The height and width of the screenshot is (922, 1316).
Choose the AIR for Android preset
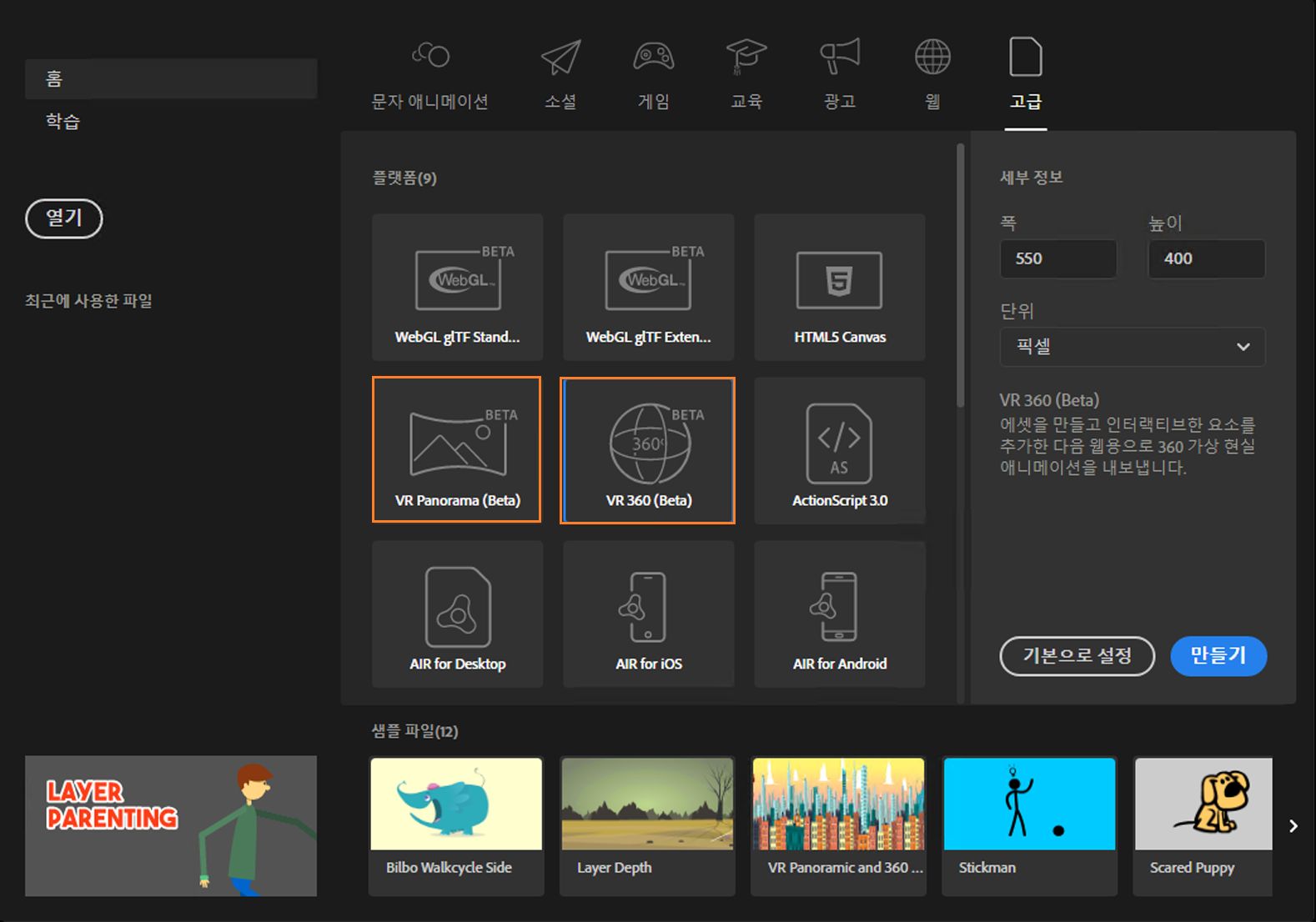(x=840, y=614)
